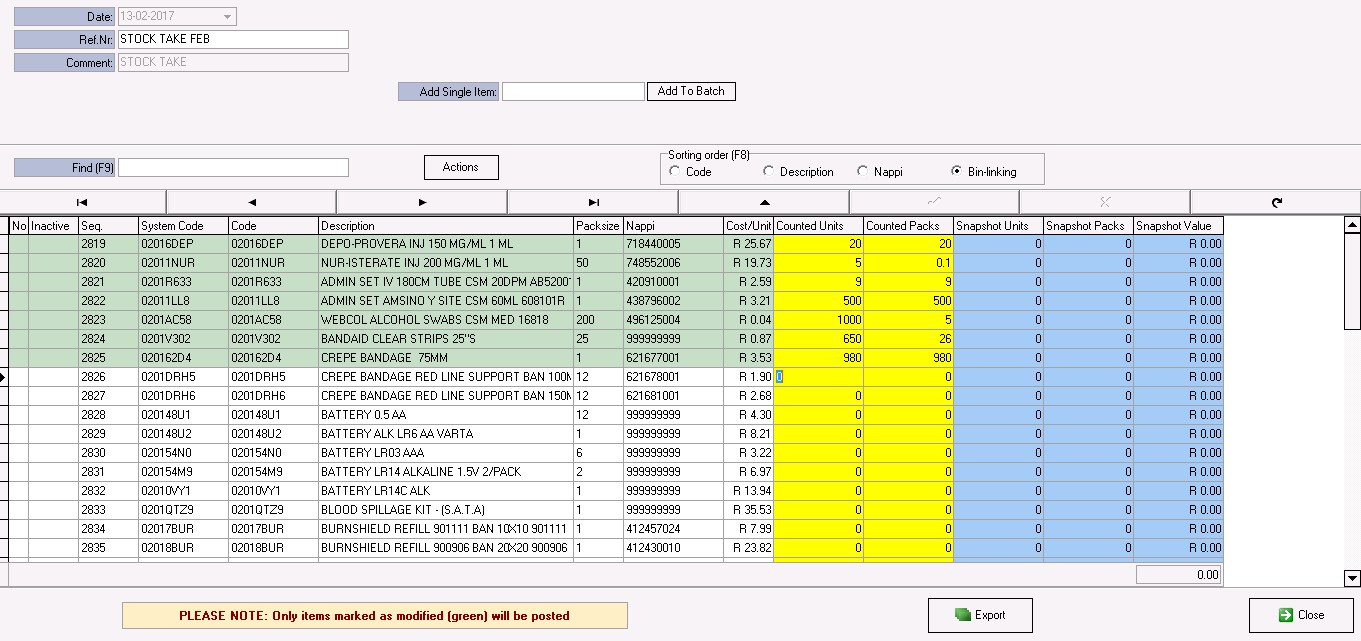Click the post edit checkmark navigator button
Viewport: 1361px width, 641px height.
(934, 202)
